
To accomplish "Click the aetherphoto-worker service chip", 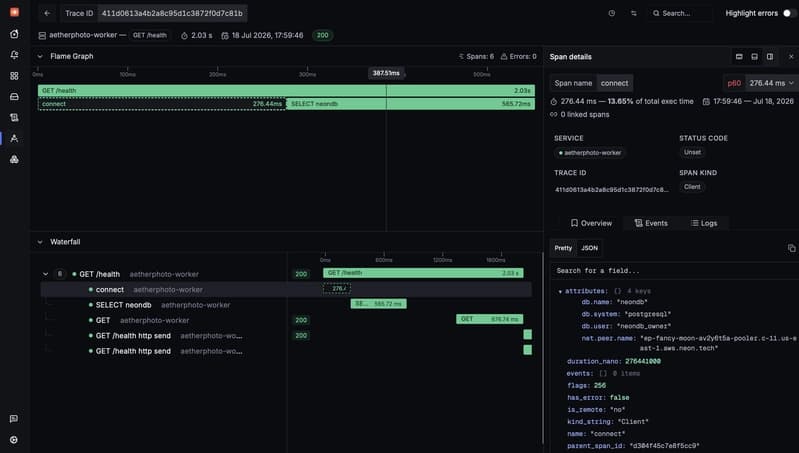I will [x=590, y=153].
